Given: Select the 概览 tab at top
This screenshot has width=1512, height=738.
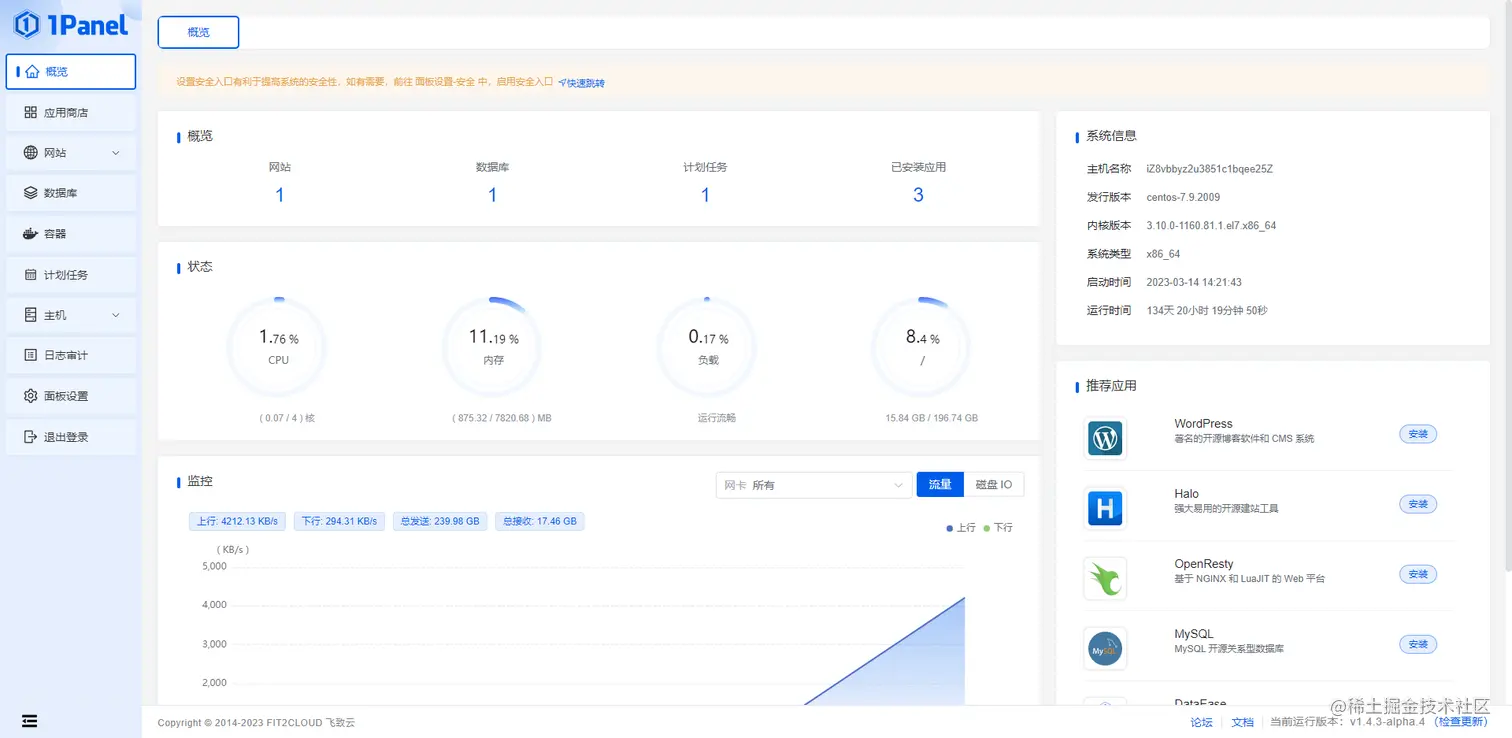Looking at the screenshot, I should tap(198, 32).
